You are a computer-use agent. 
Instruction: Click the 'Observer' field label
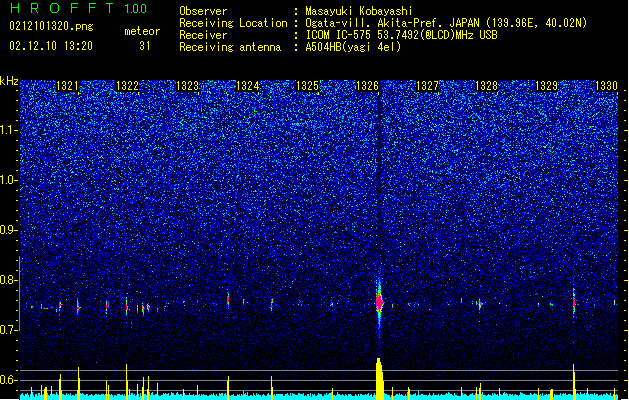(203, 11)
